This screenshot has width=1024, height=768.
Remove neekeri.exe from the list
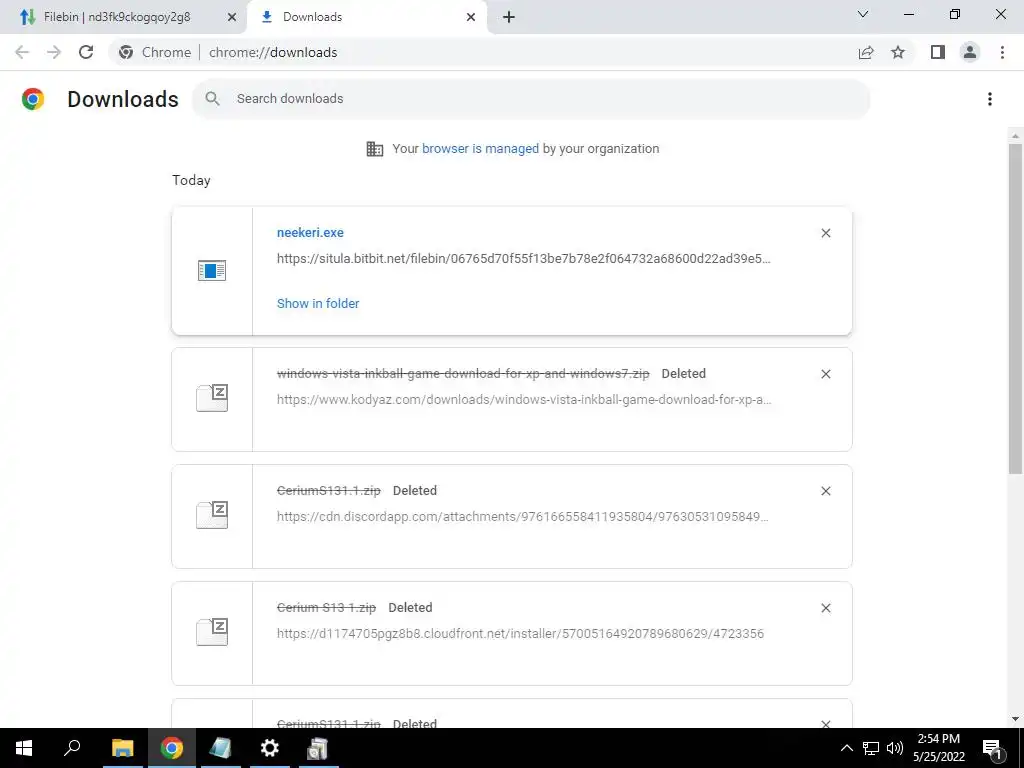click(826, 233)
